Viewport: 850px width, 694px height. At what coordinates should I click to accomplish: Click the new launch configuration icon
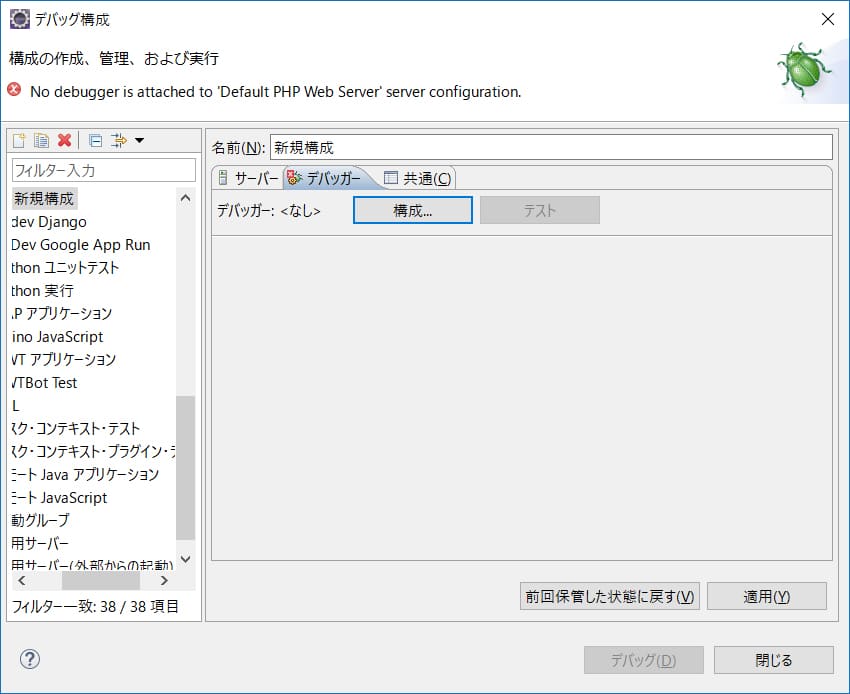pos(19,140)
